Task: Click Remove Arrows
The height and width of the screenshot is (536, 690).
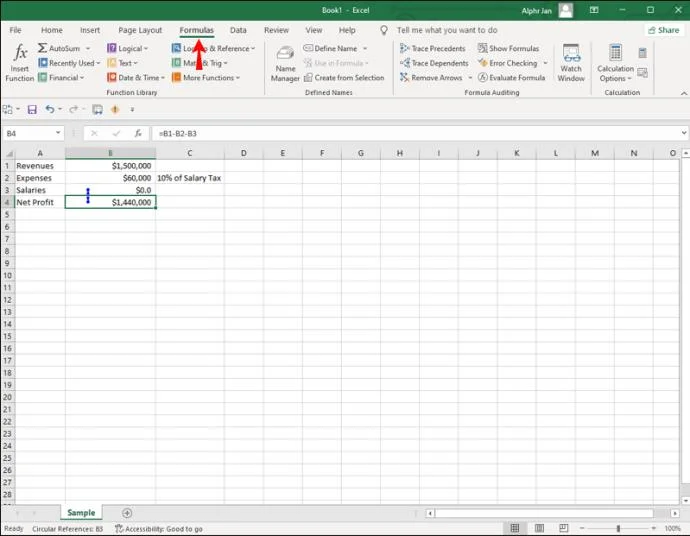Action: [x=432, y=77]
